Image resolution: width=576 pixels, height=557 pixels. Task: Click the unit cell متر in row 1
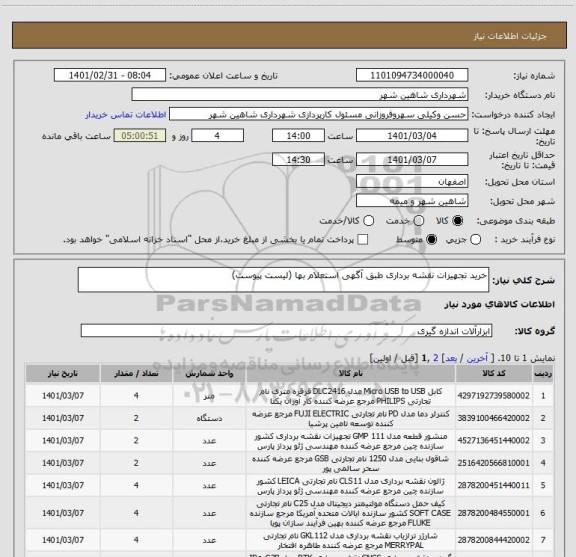click(x=209, y=396)
